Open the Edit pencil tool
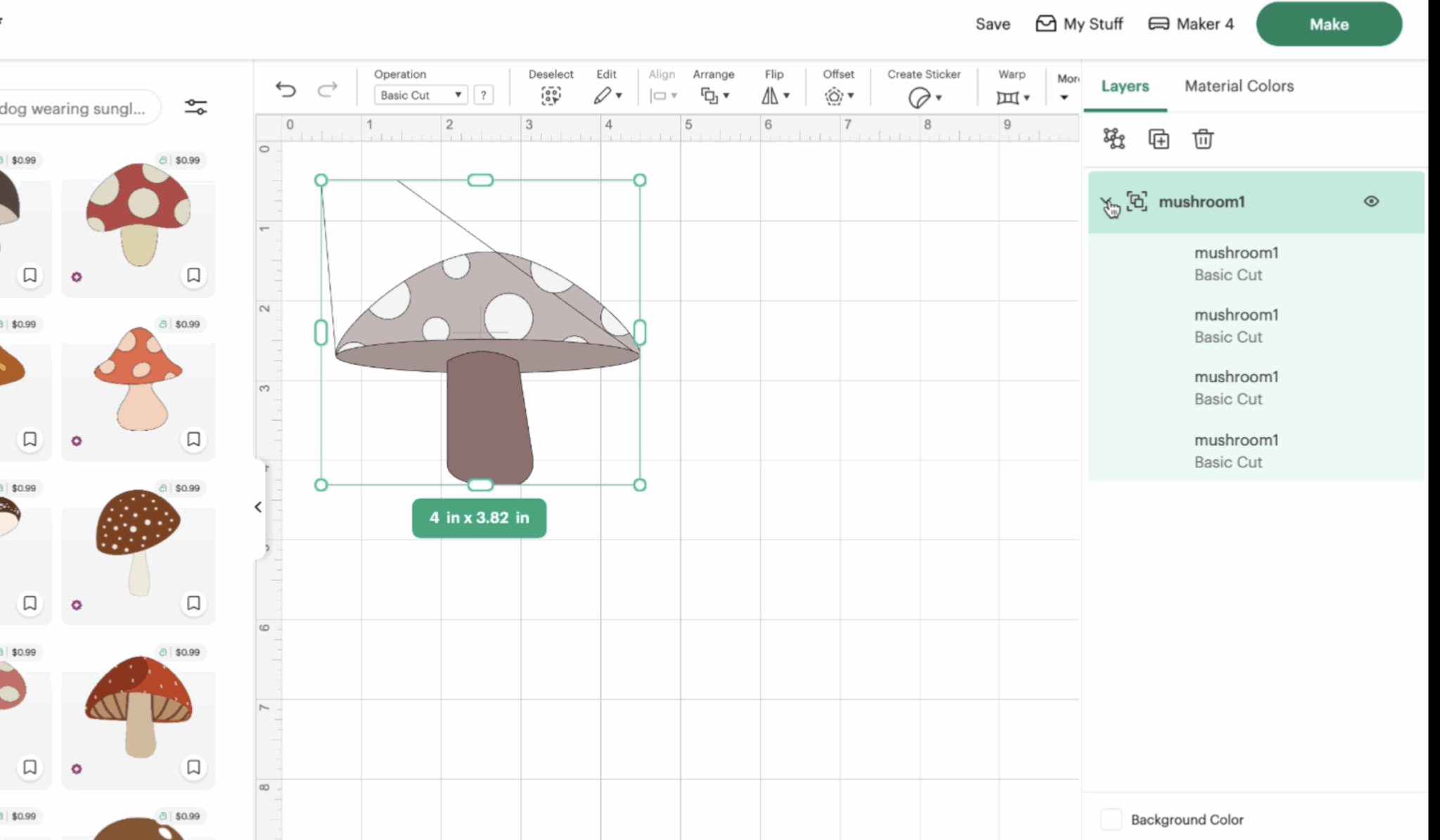The height and width of the screenshot is (840, 1440). click(x=603, y=96)
